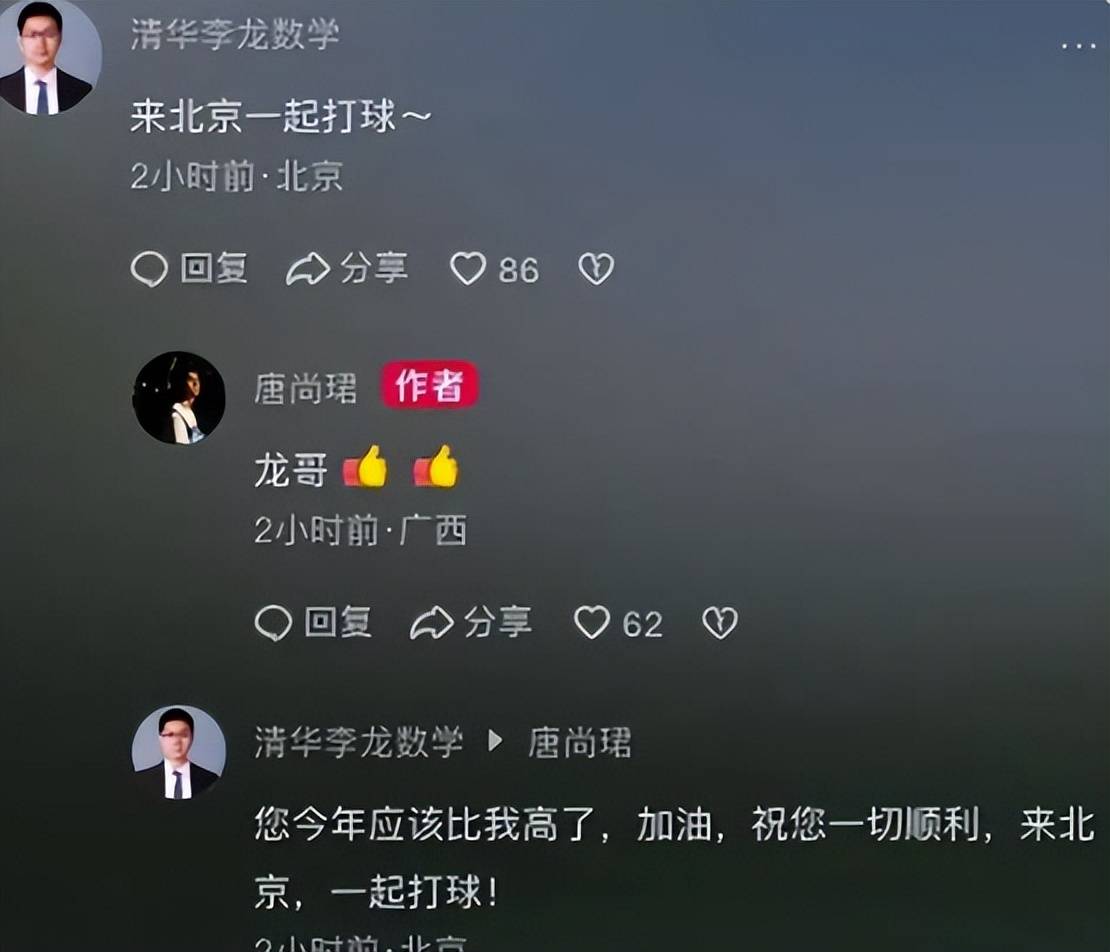The width and height of the screenshot is (1110, 952).
Task: Like the '龙哥' comment with 62 likes
Action: (x=592, y=623)
